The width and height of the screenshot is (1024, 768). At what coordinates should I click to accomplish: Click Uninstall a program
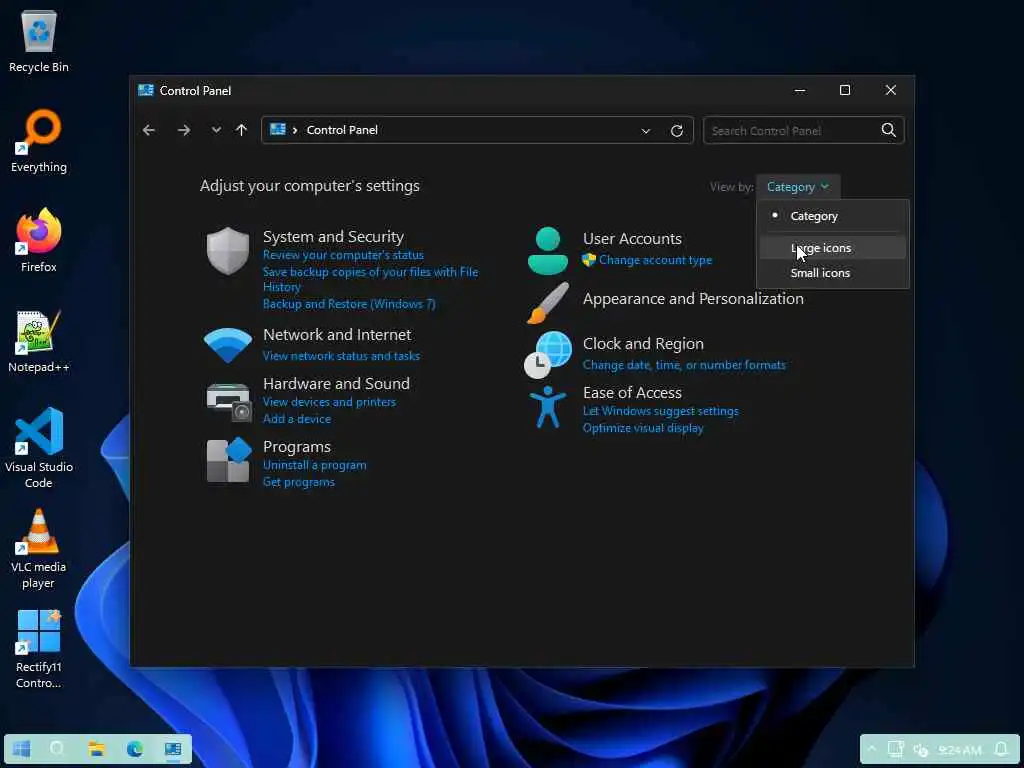point(314,465)
